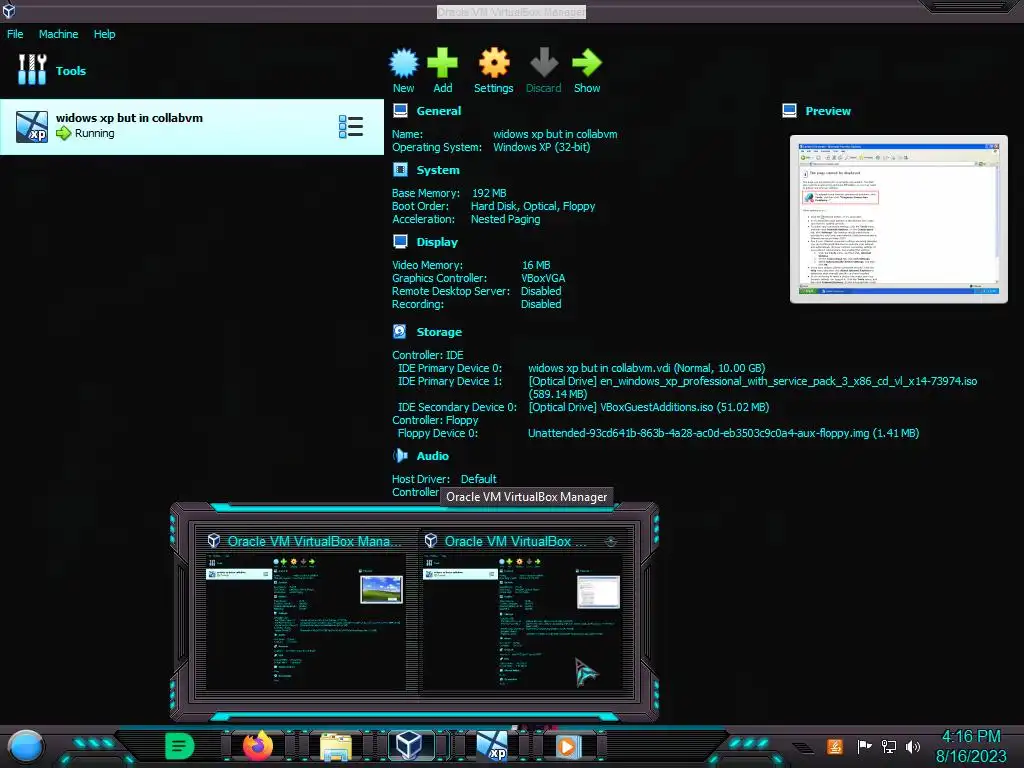Image resolution: width=1024 pixels, height=768 pixels.
Task: Click the 'VBoxVGA' graphics controller value
Action: (543, 278)
